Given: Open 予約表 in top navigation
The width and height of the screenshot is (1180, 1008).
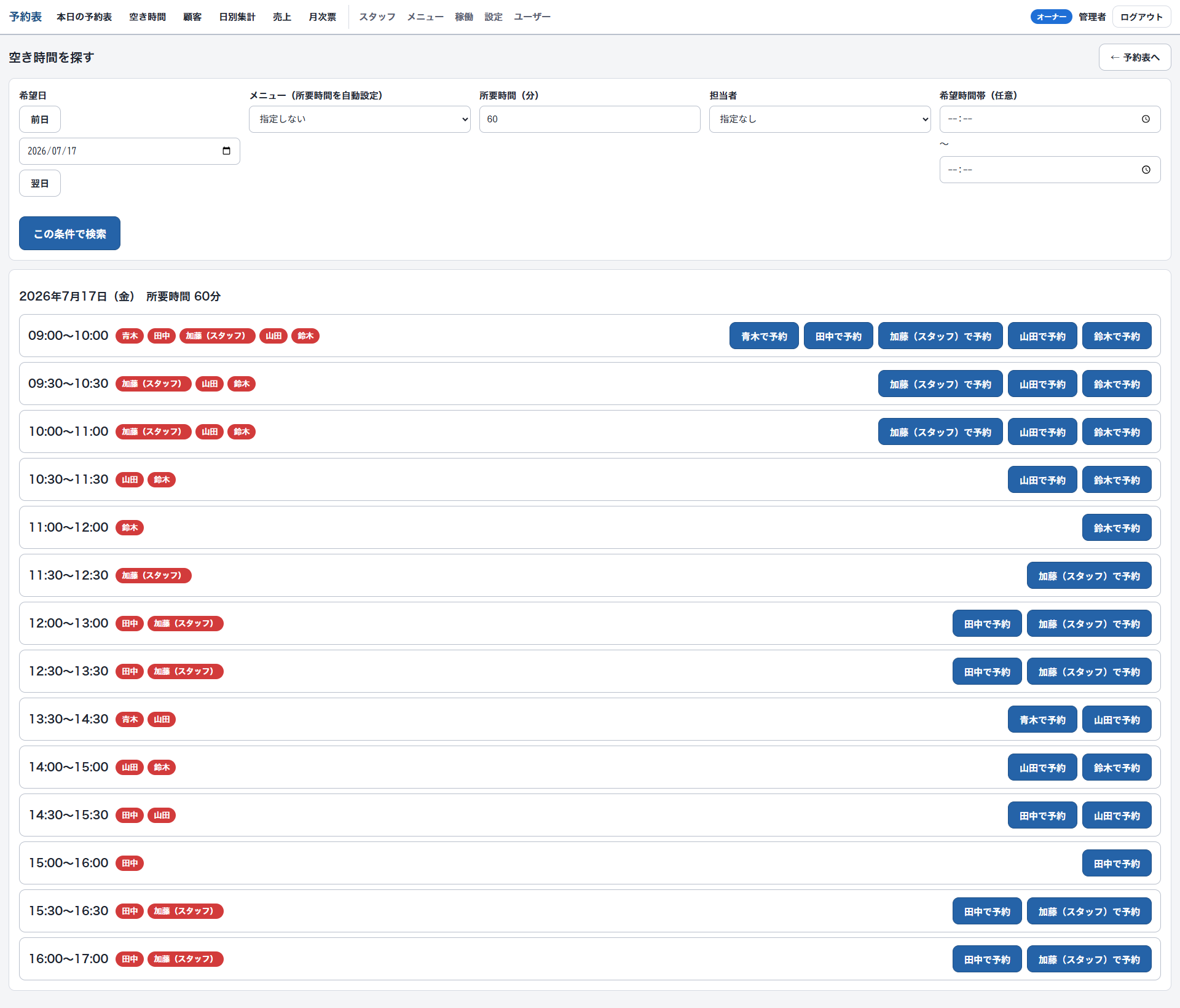Looking at the screenshot, I should (x=25, y=17).
